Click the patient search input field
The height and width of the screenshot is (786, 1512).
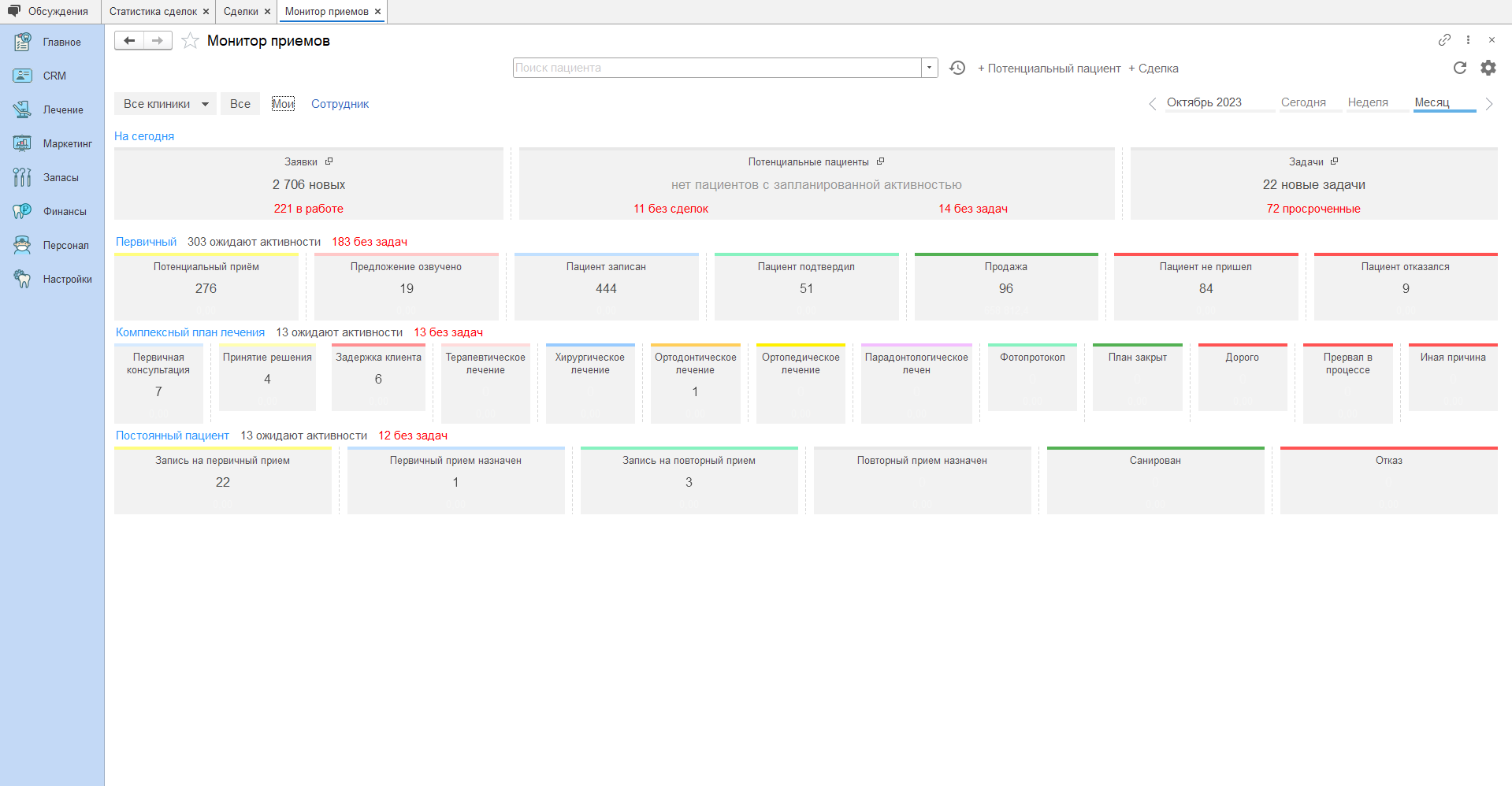716,68
